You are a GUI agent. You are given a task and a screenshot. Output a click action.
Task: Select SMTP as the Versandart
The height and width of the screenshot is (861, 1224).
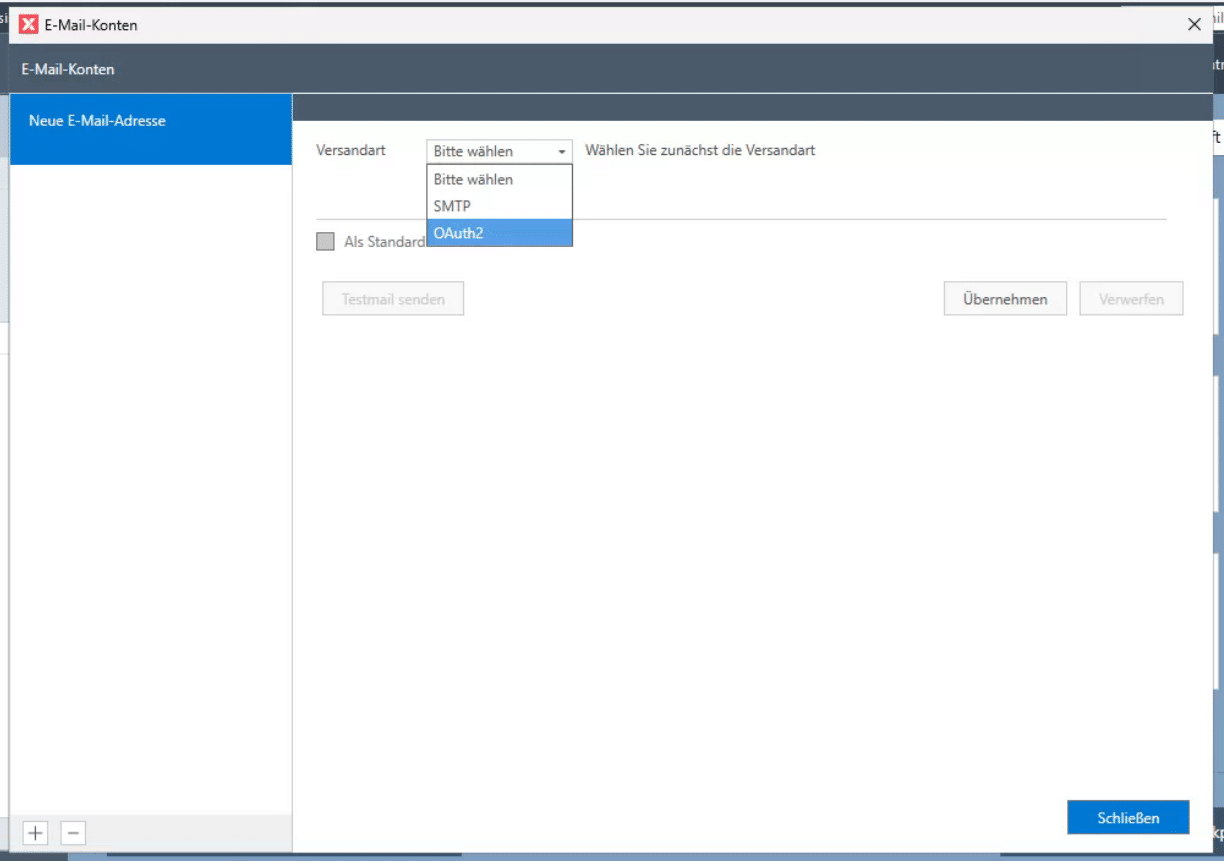(x=499, y=206)
